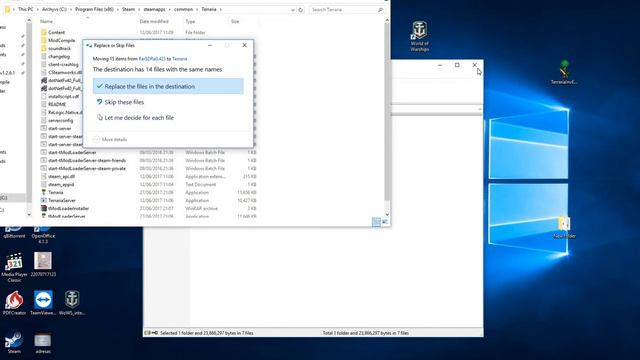
Task: Click common breadcrumb in address bar
Action: [x=183, y=9]
